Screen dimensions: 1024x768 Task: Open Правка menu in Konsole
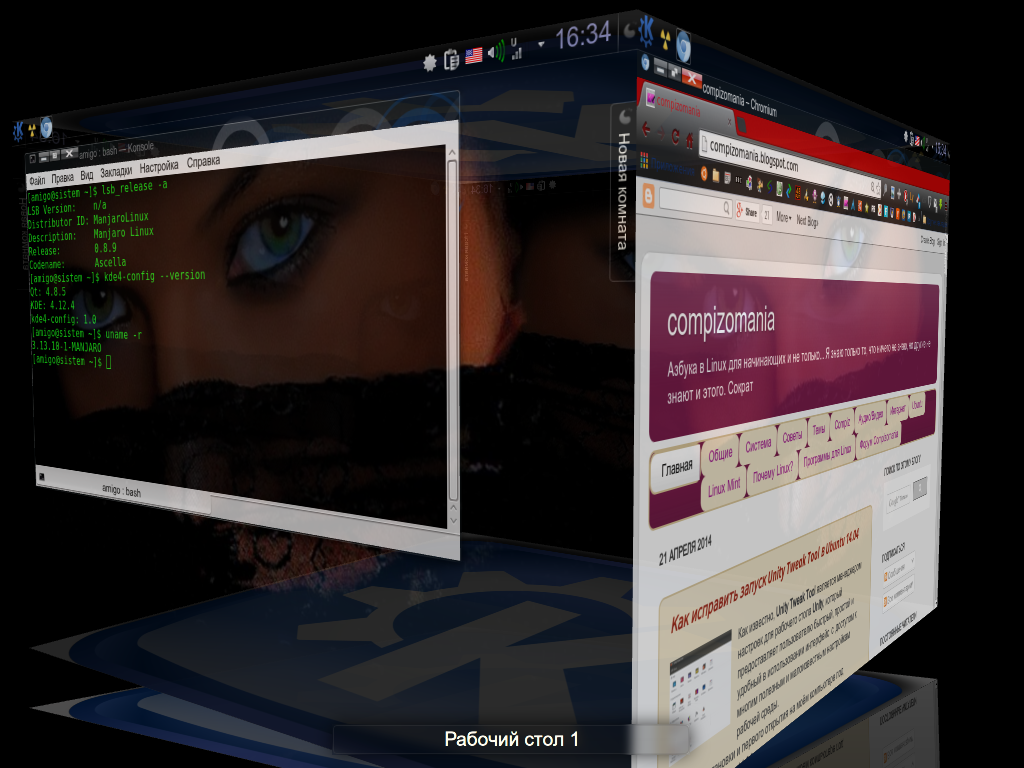click(63, 177)
